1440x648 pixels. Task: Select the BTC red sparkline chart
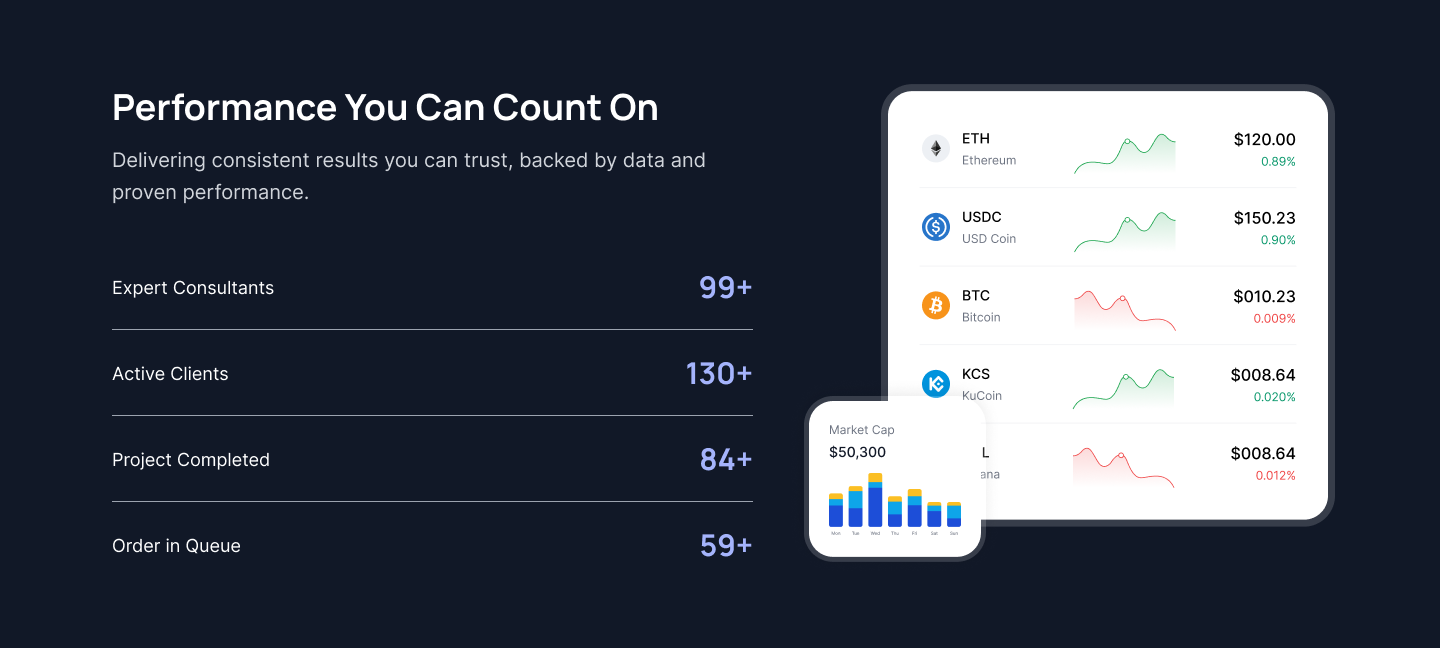coord(1124,310)
